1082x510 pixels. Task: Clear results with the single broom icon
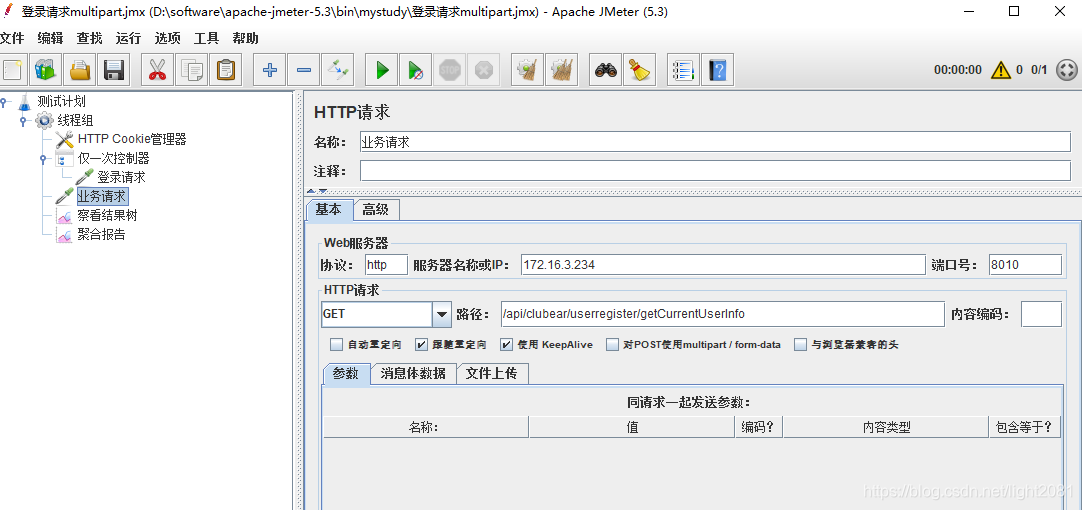[x=528, y=70]
